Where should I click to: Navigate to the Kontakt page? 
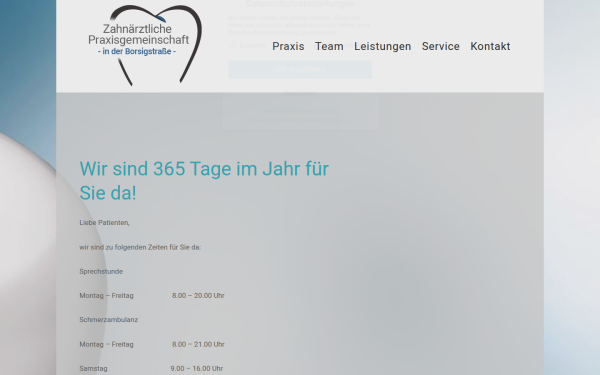(490, 46)
